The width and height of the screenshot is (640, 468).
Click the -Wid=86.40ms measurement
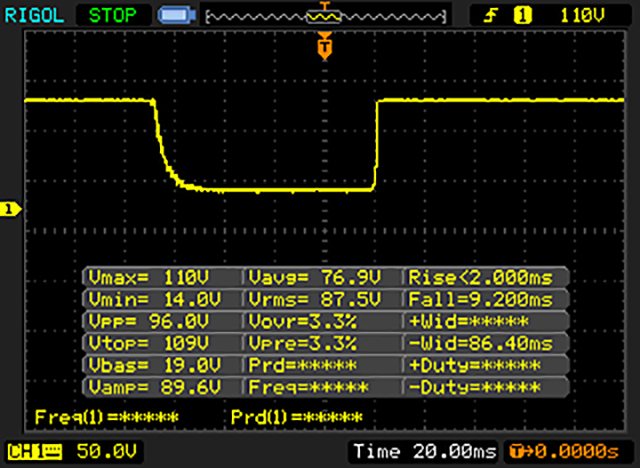point(484,343)
